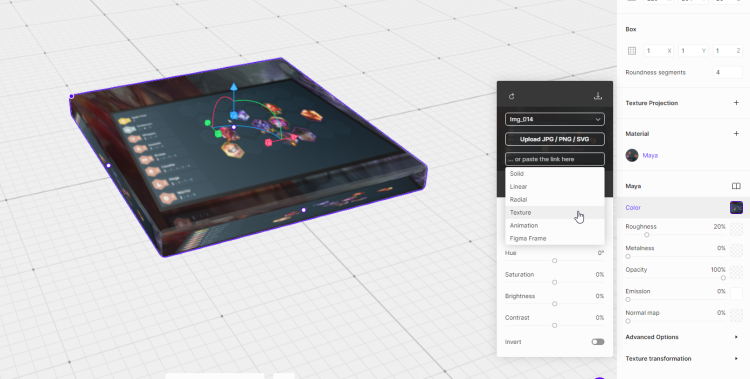Click the Hue 0° value
The width and height of the screenshot is (750, 379).
click(601, 253)
